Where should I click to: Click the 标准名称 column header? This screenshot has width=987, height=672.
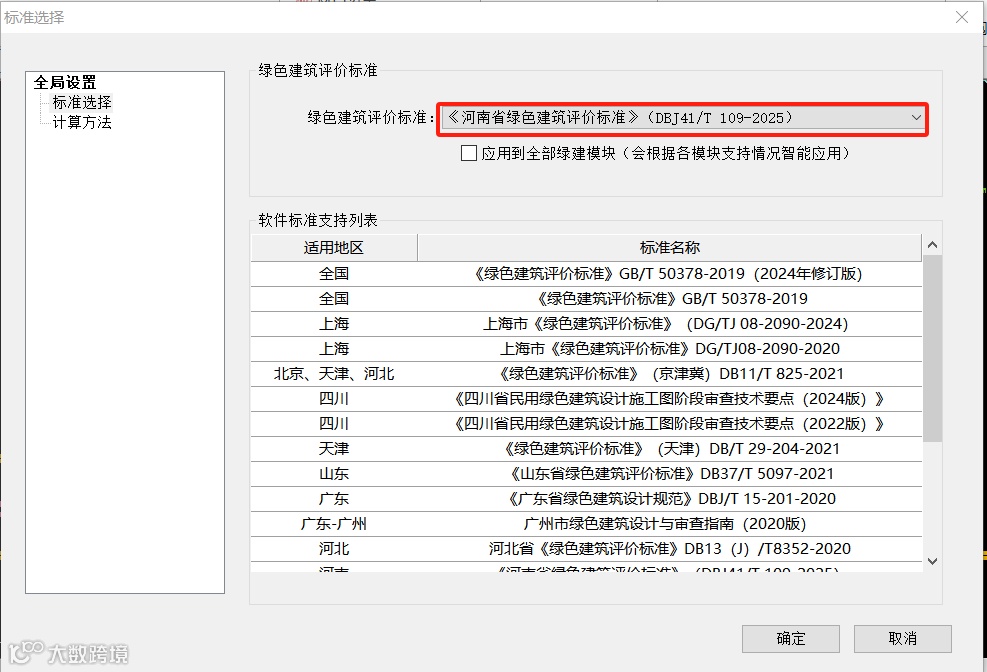[670, 247]
